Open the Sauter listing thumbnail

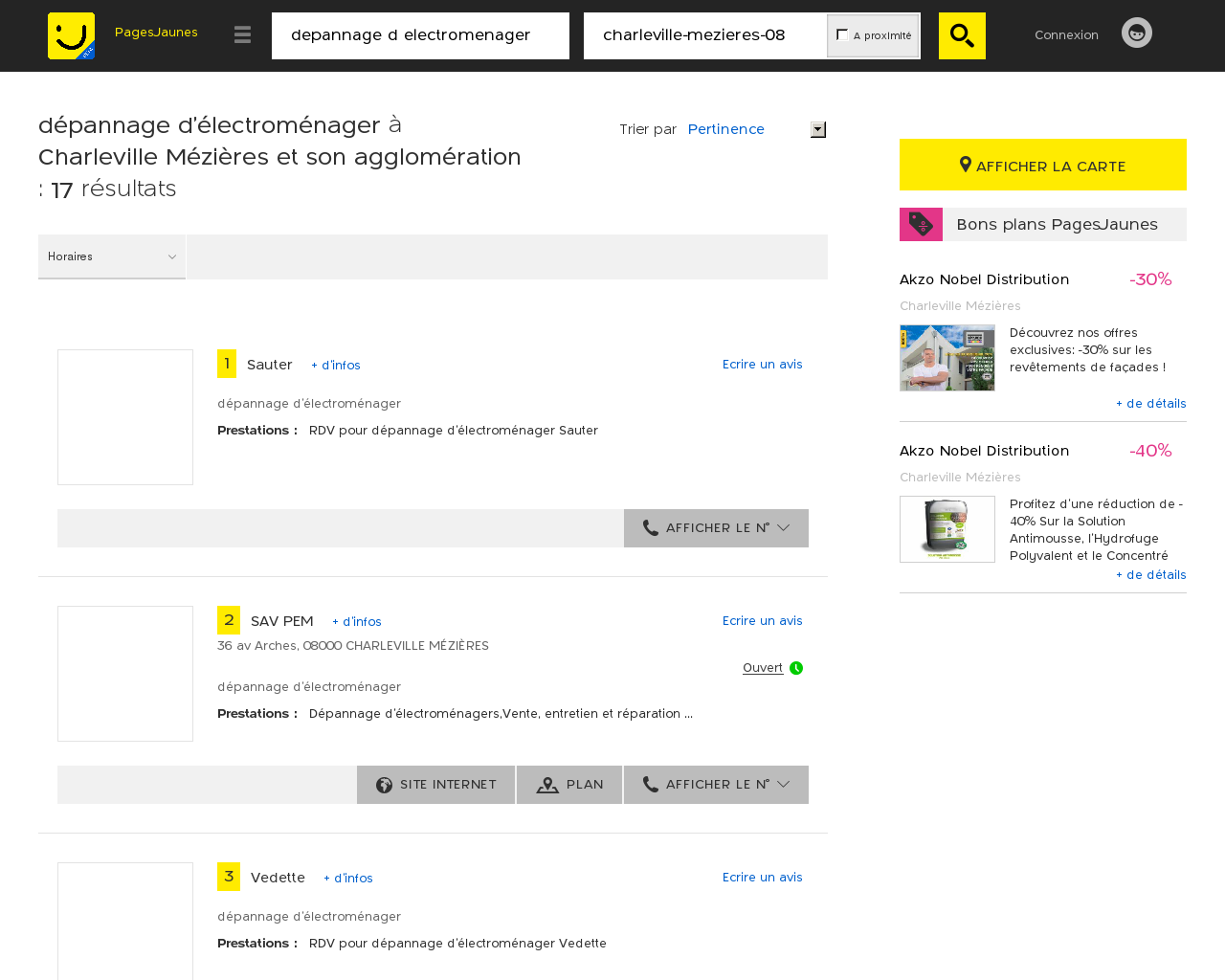click(x=125, y=417)
